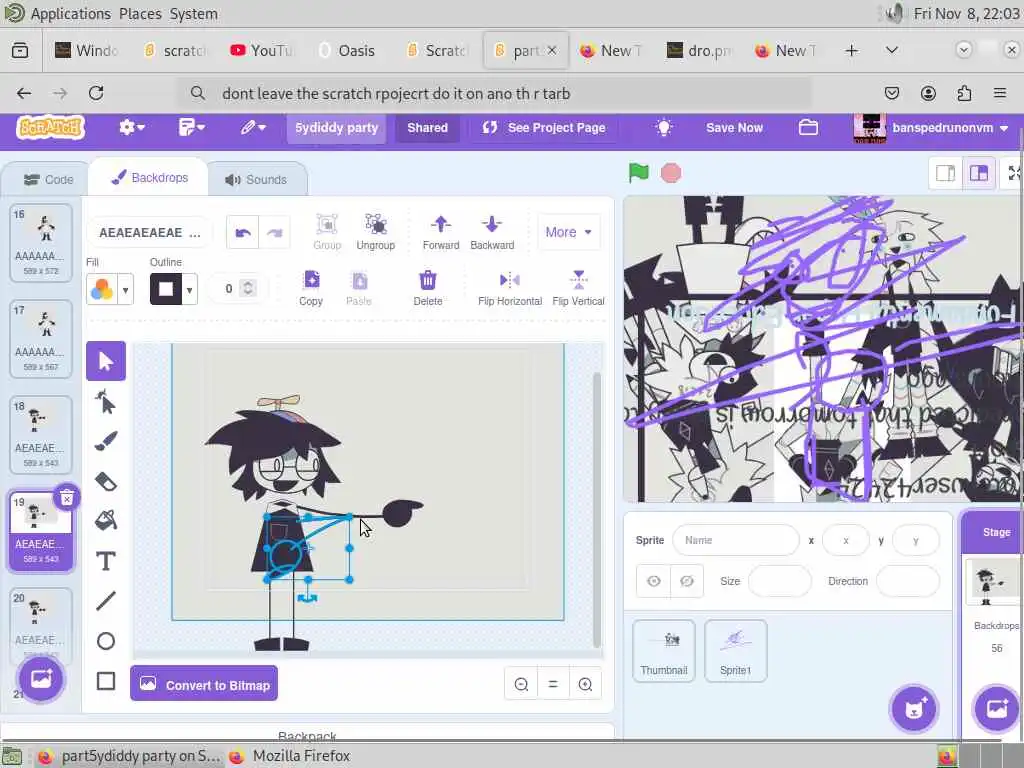This screenshot has height=768, width=1024.
Task: Select the Brush tool
Action: tap(106, 441)
